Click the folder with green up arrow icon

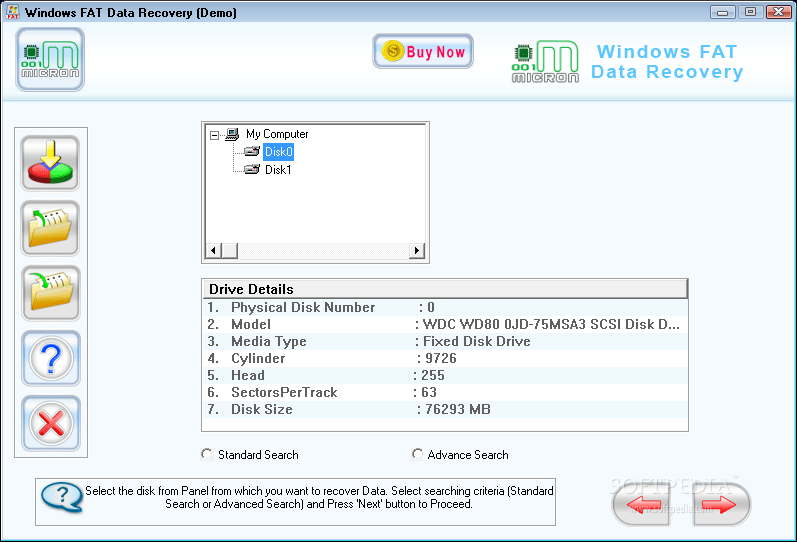point(50,228)
